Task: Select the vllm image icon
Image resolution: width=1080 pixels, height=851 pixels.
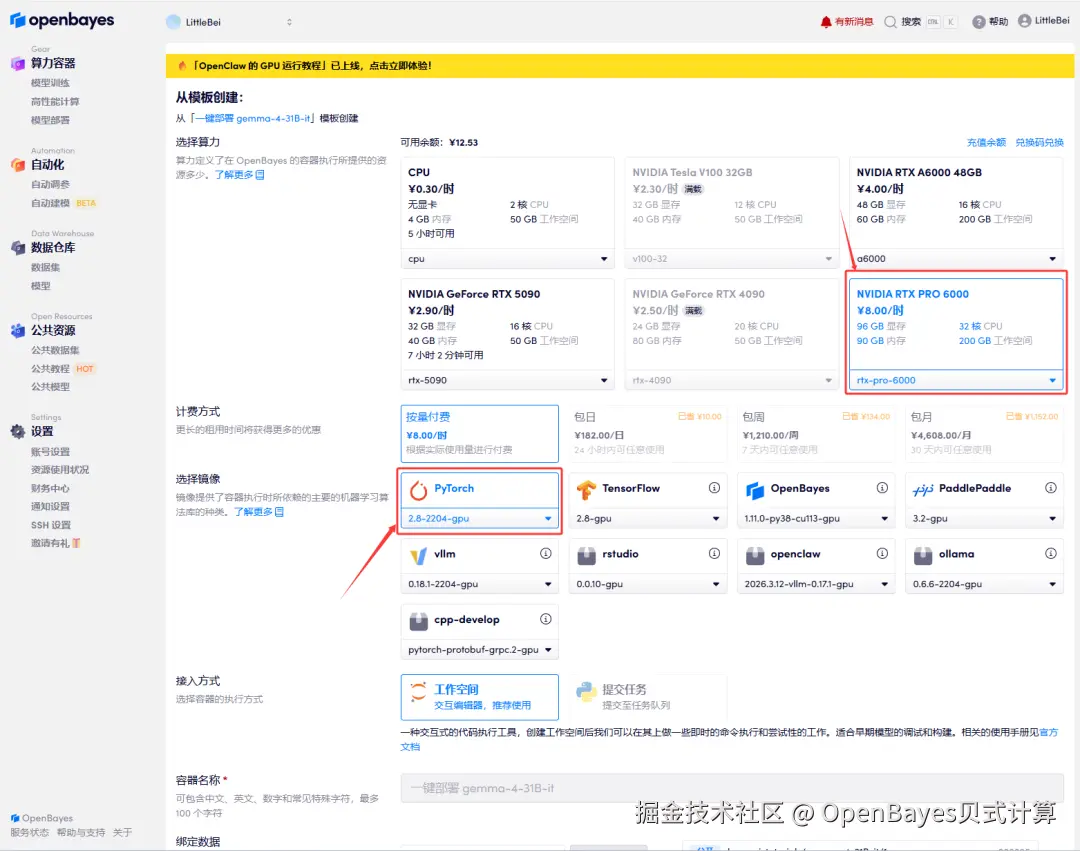Action: tap(417, 553)
